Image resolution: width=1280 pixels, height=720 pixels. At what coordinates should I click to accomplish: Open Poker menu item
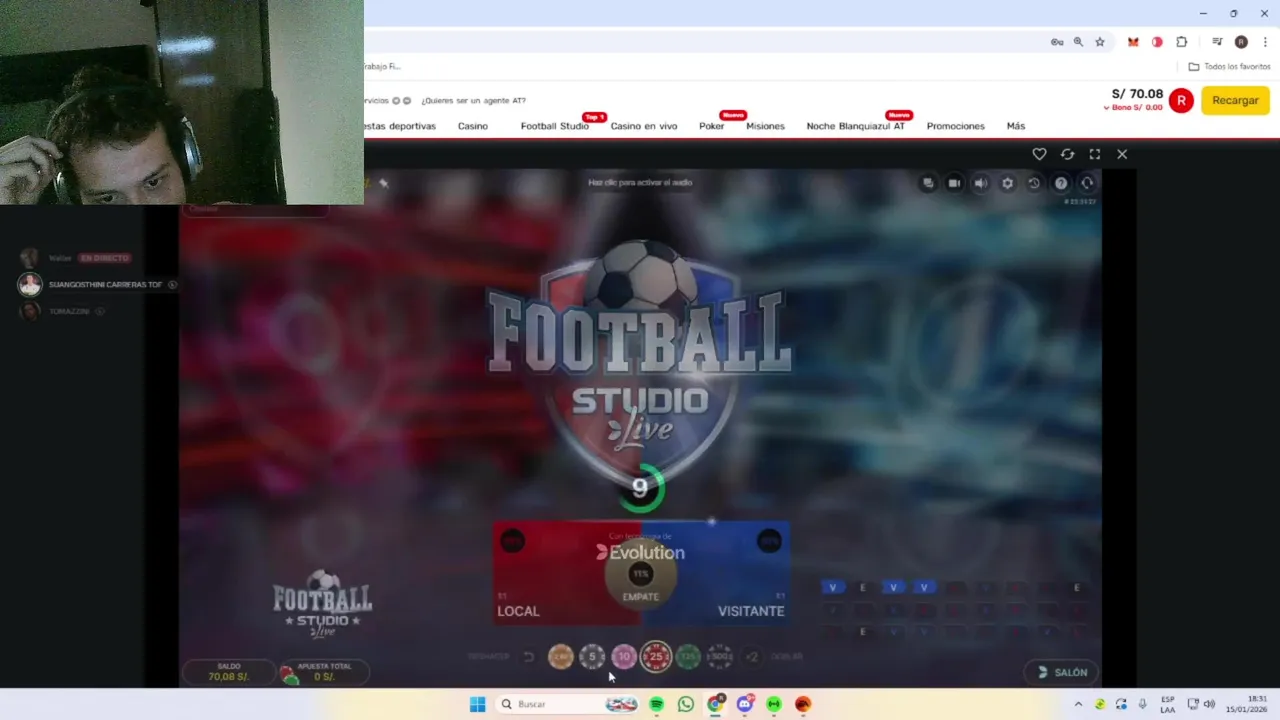pyautogui.click(x=712, y=126)
